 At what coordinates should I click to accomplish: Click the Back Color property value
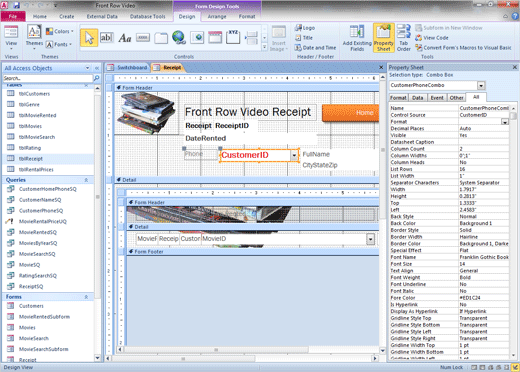(x=484, y=223)
